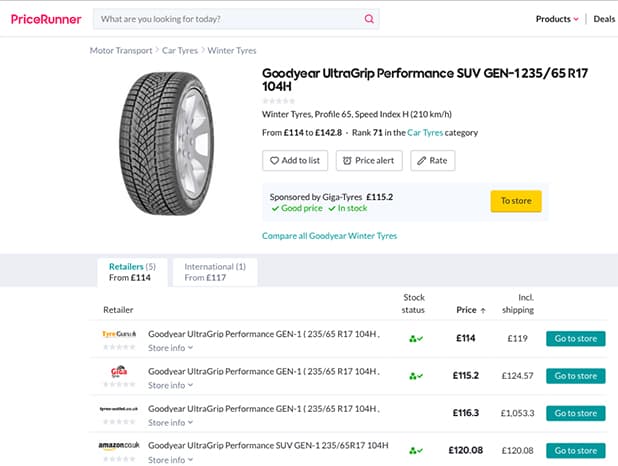Viewport: 618px width, 466px height.
Task: Open the Products dropdown menu
Action: [x=557, y=19]
